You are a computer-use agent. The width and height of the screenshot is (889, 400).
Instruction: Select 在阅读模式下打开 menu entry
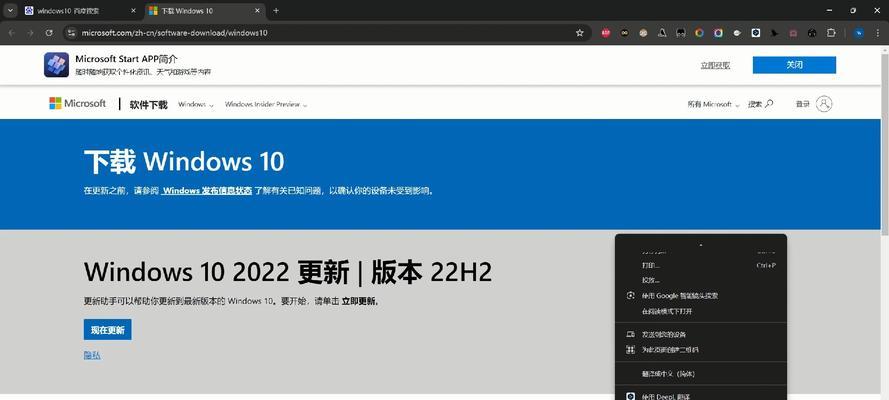coord(701,311)
